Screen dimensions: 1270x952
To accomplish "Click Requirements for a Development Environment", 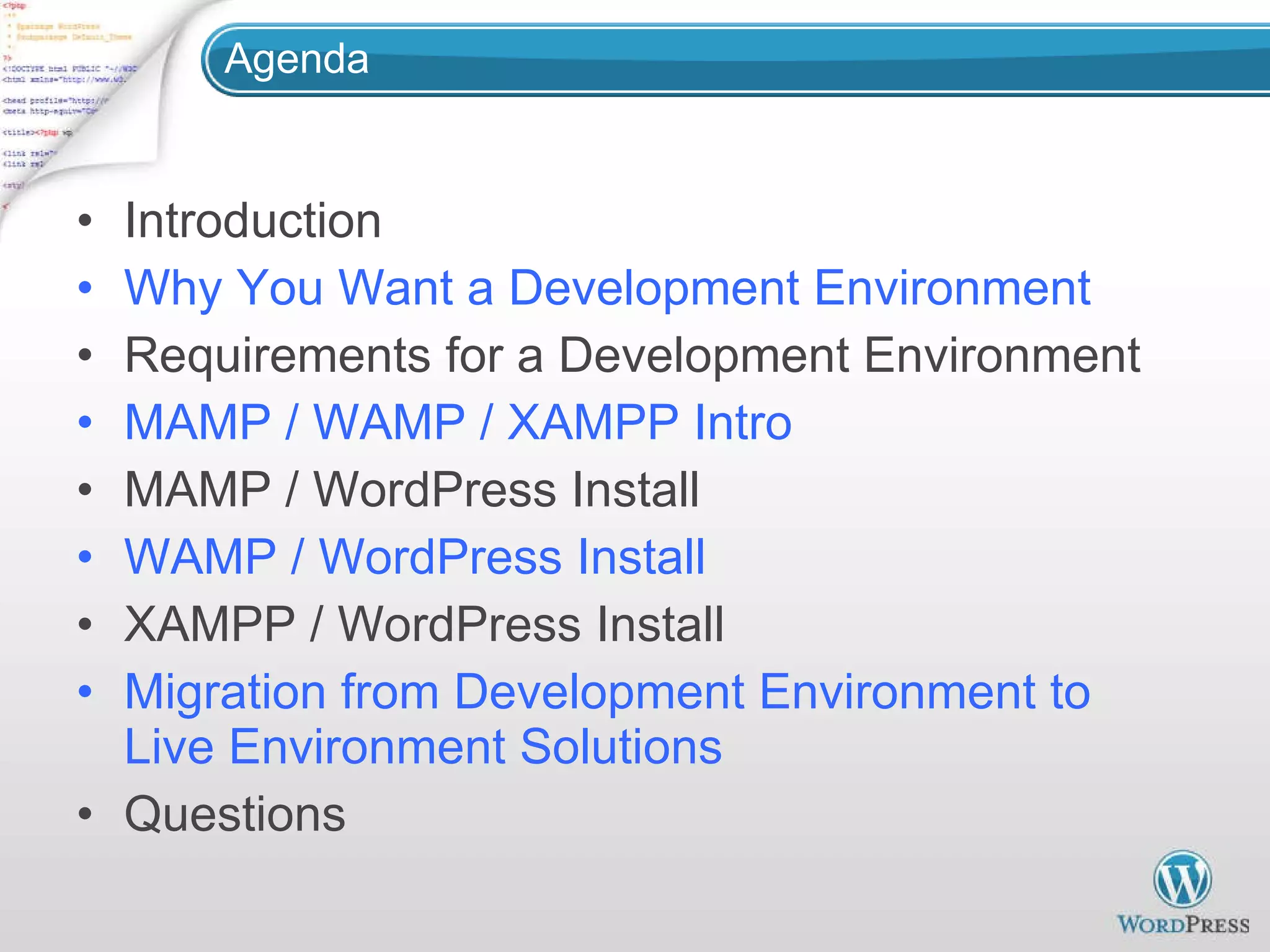I will point(631,355).
